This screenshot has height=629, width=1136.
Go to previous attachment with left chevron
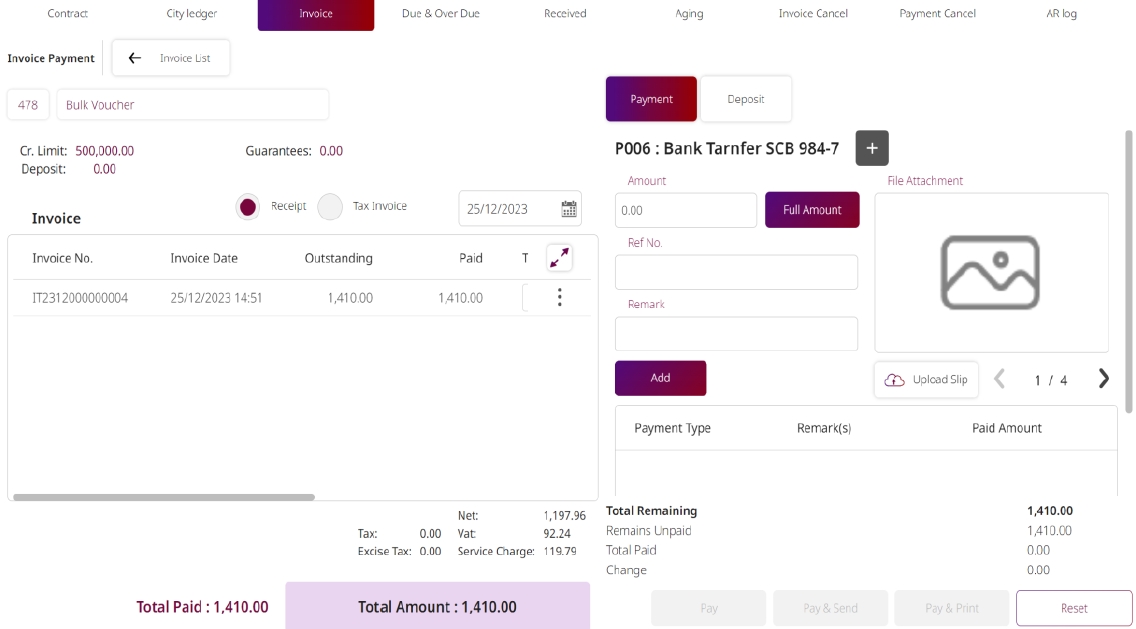(x=999, y=379)
